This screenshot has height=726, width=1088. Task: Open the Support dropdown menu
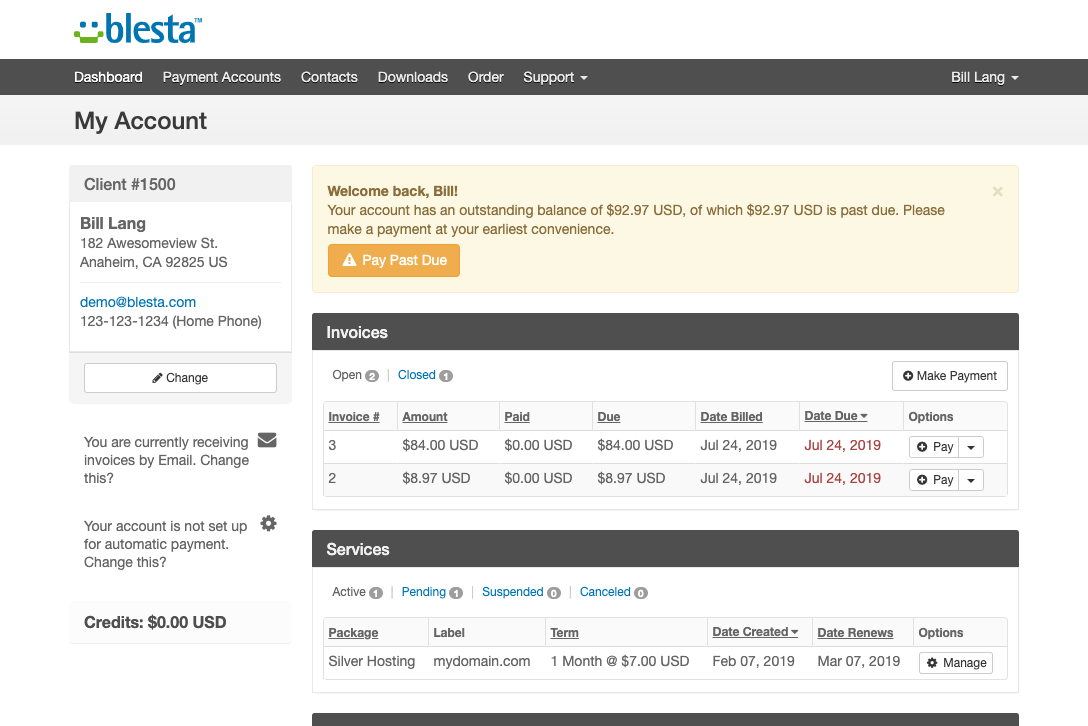point(554,77)
